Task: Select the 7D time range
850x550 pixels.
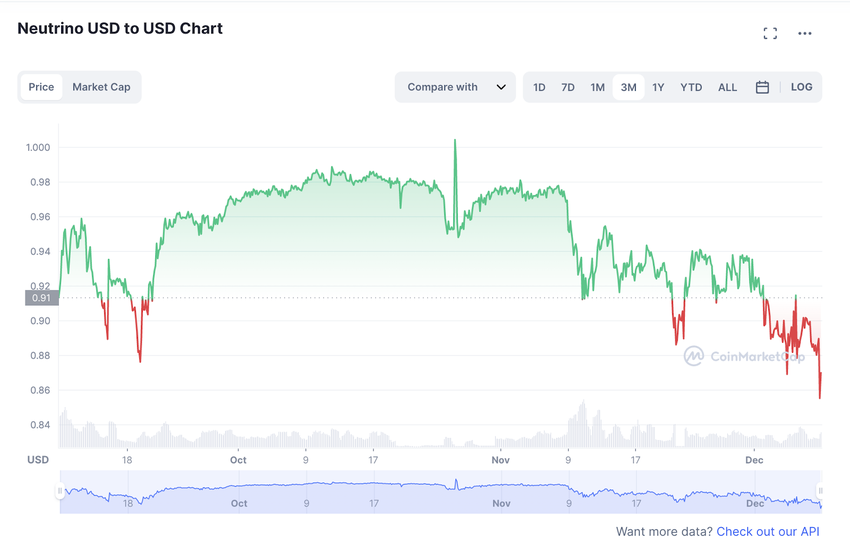Action: click(568, 87)
